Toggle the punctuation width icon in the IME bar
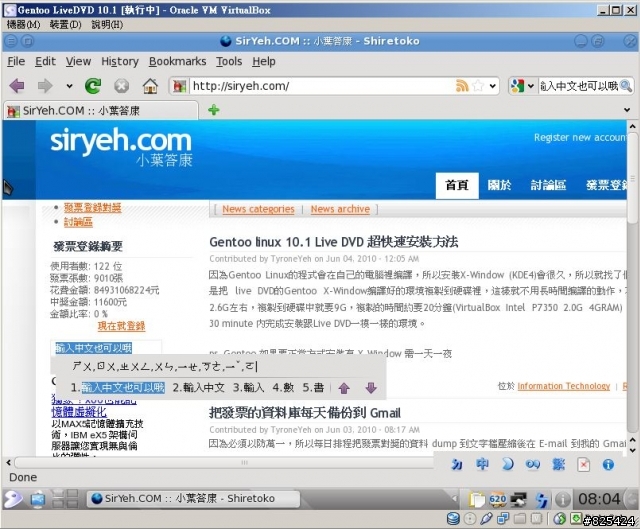Screen dimensions: 640x529 click(533, 465)
